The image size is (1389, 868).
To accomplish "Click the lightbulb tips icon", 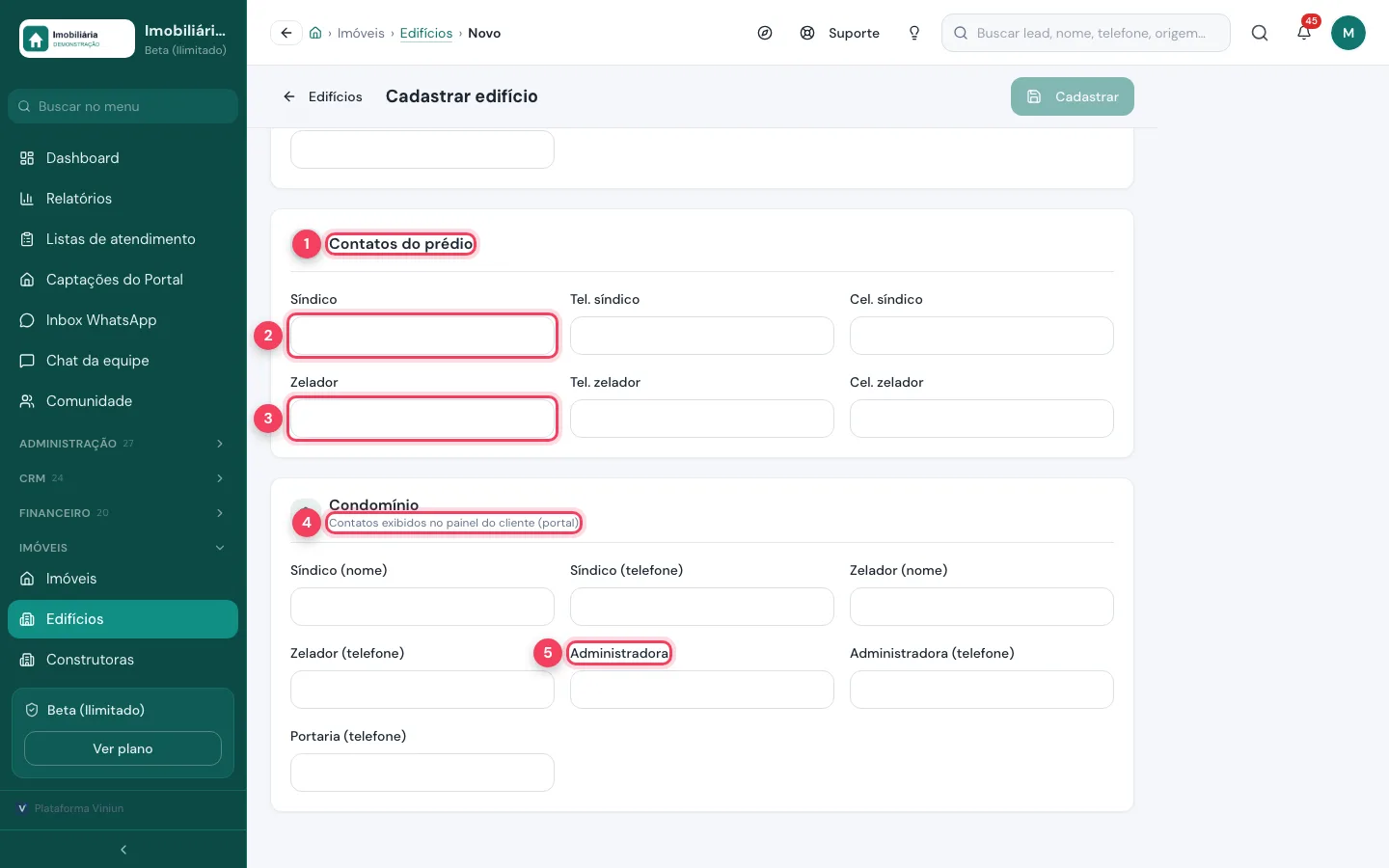I will coord(914,33).
